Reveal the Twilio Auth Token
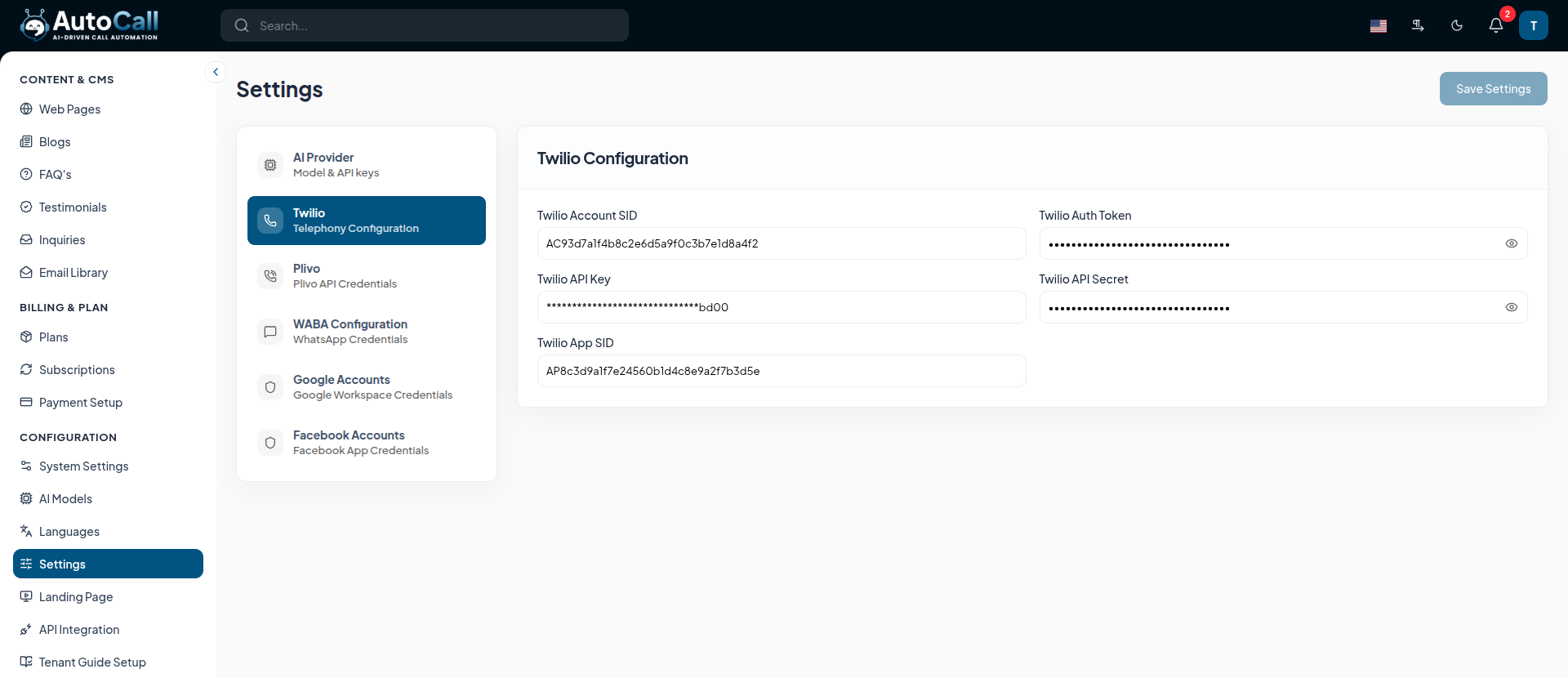 (x=1512, y=243)
